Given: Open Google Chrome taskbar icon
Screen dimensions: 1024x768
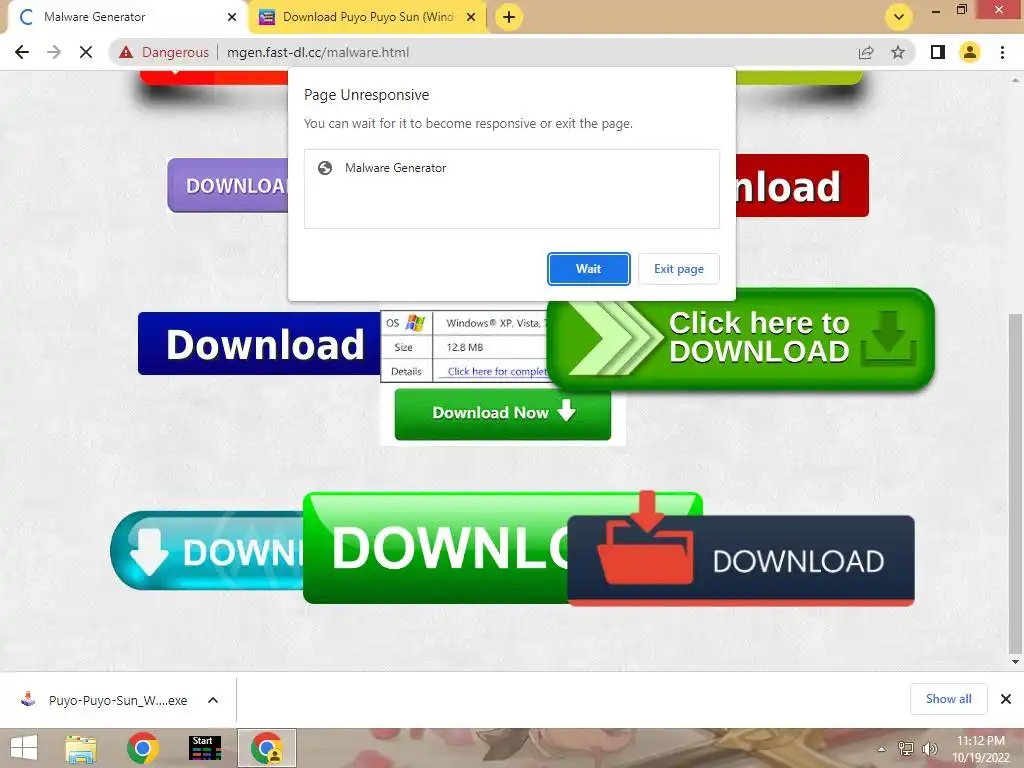Looking at the screenshot, I should [x=142, y=748].
